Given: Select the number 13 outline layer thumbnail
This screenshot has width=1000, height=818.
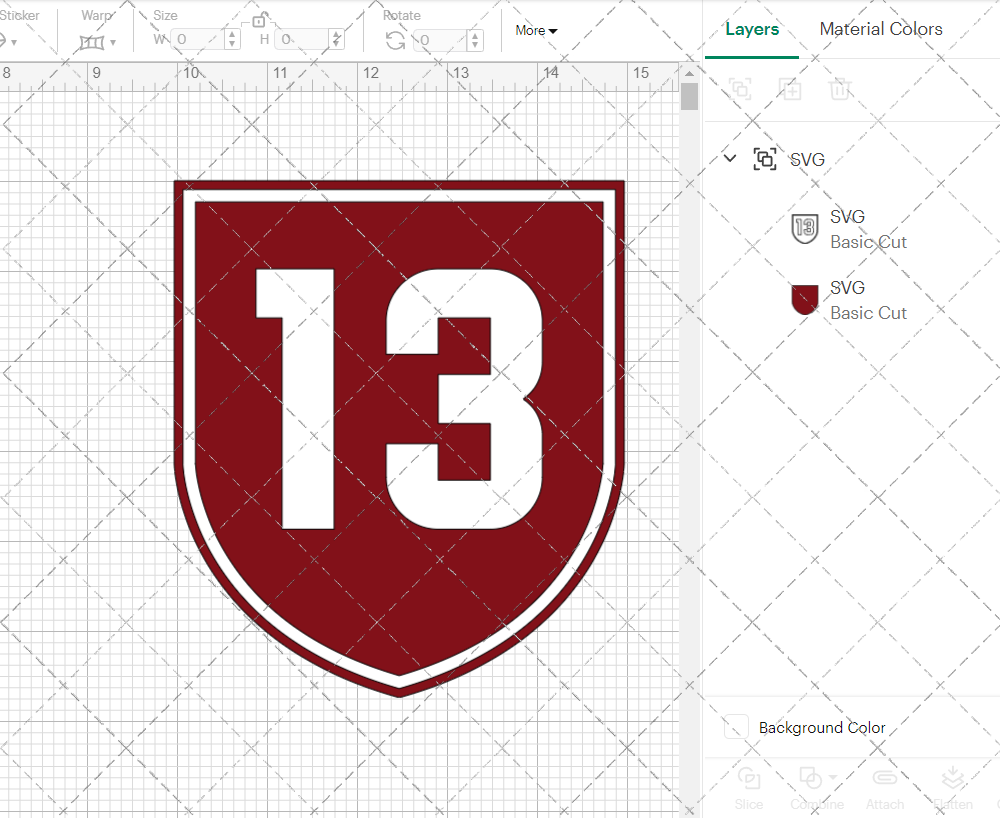Looking at the screenshot, I should pos(805,229).
